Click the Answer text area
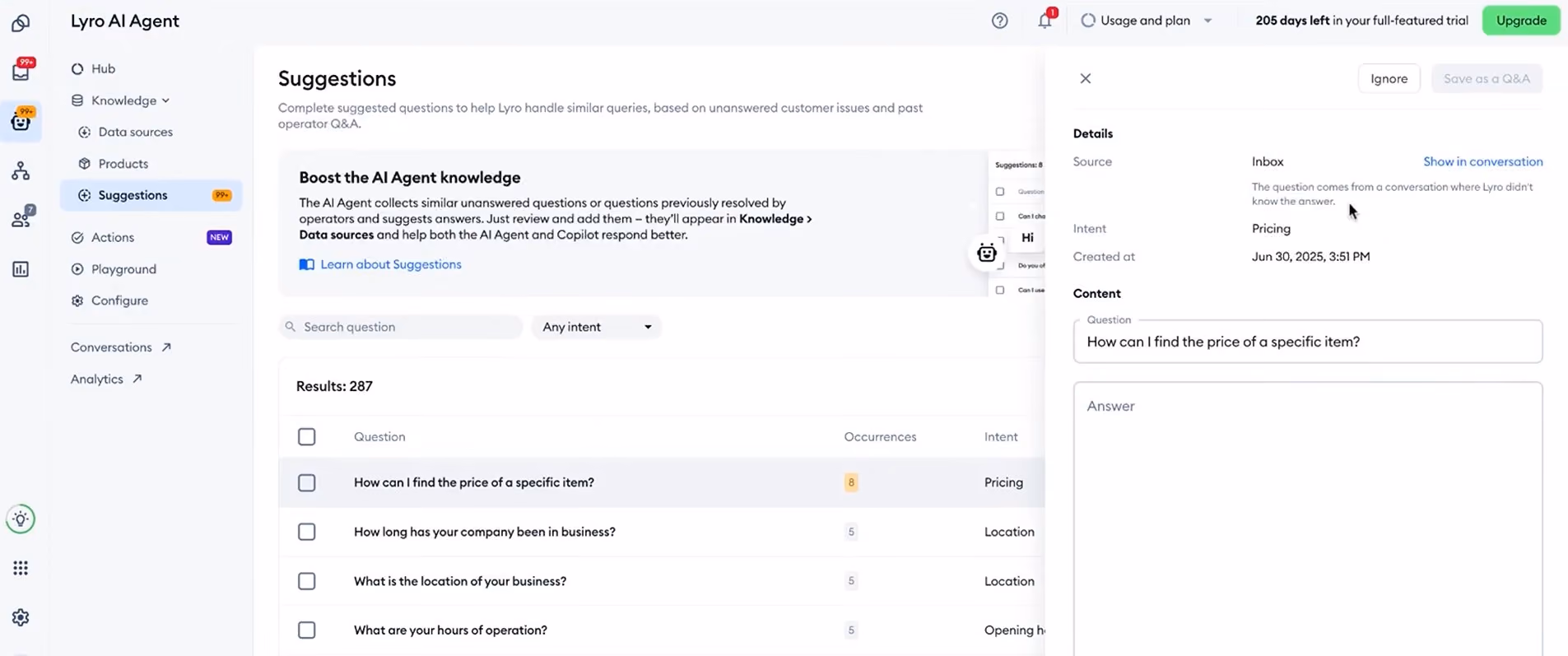 pos(1308,519)
